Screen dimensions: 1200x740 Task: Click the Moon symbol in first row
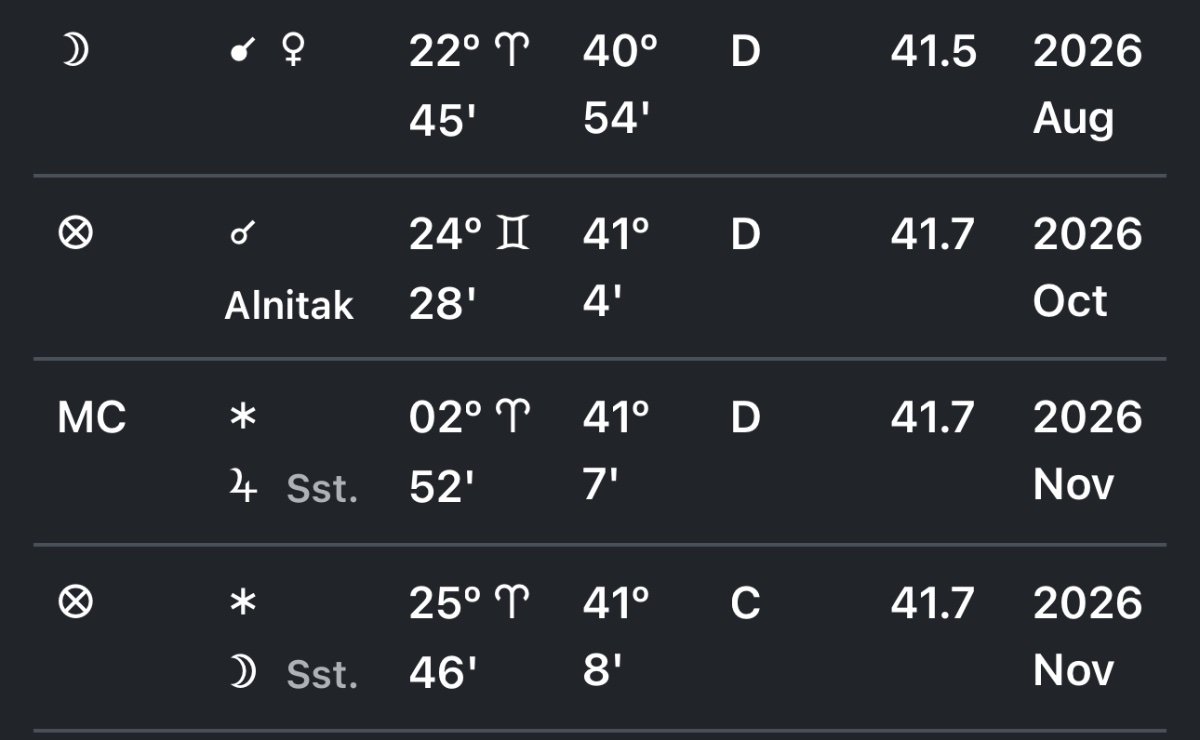75,51
